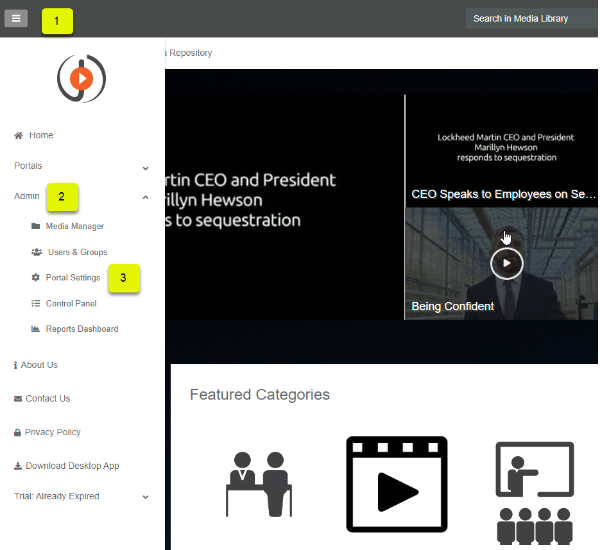
Task: Type in the Search in Media Library field
Action: (x=530, y=19)
